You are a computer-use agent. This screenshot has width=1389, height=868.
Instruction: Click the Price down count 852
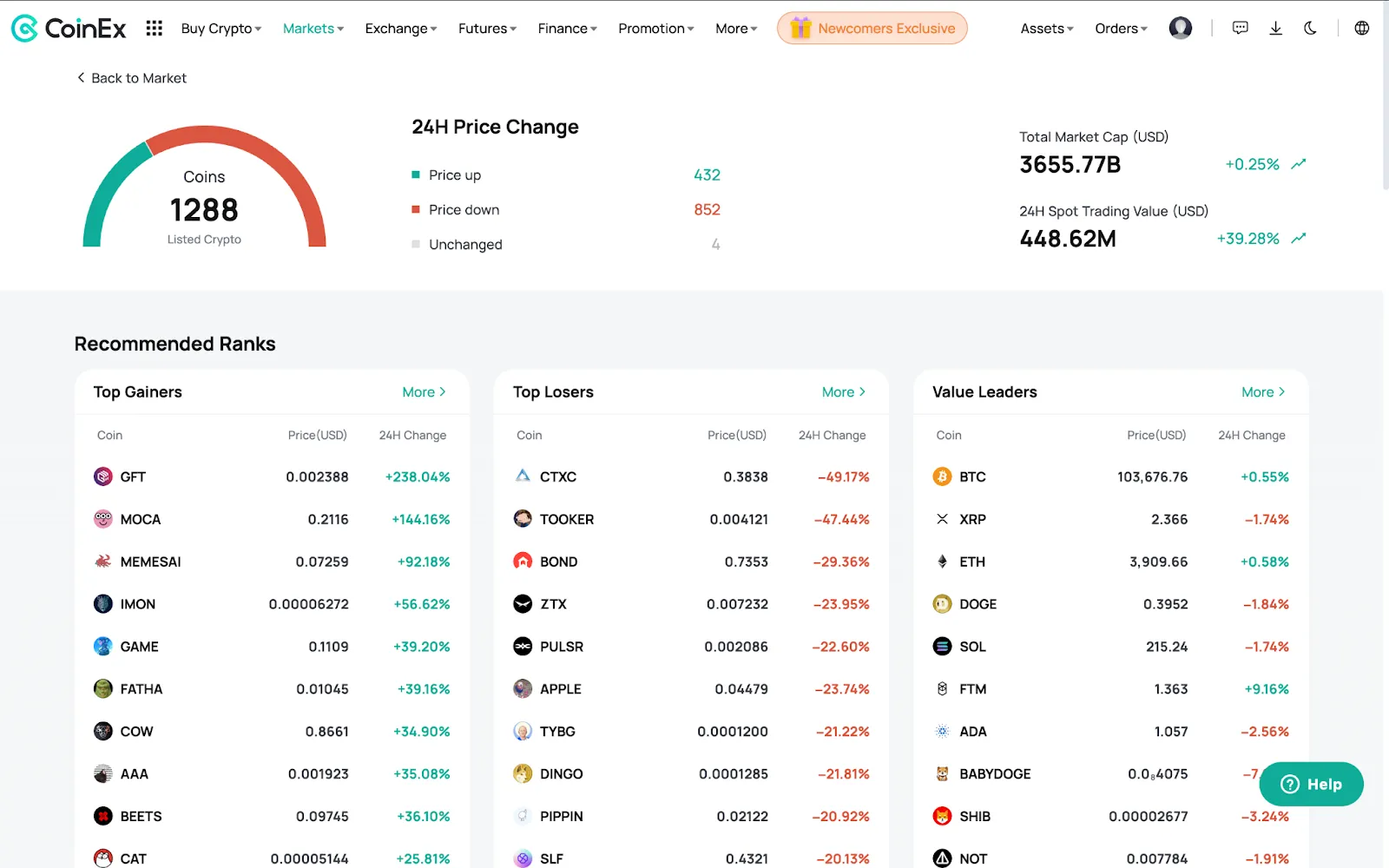pyautogui.click(x=707, y=210)
